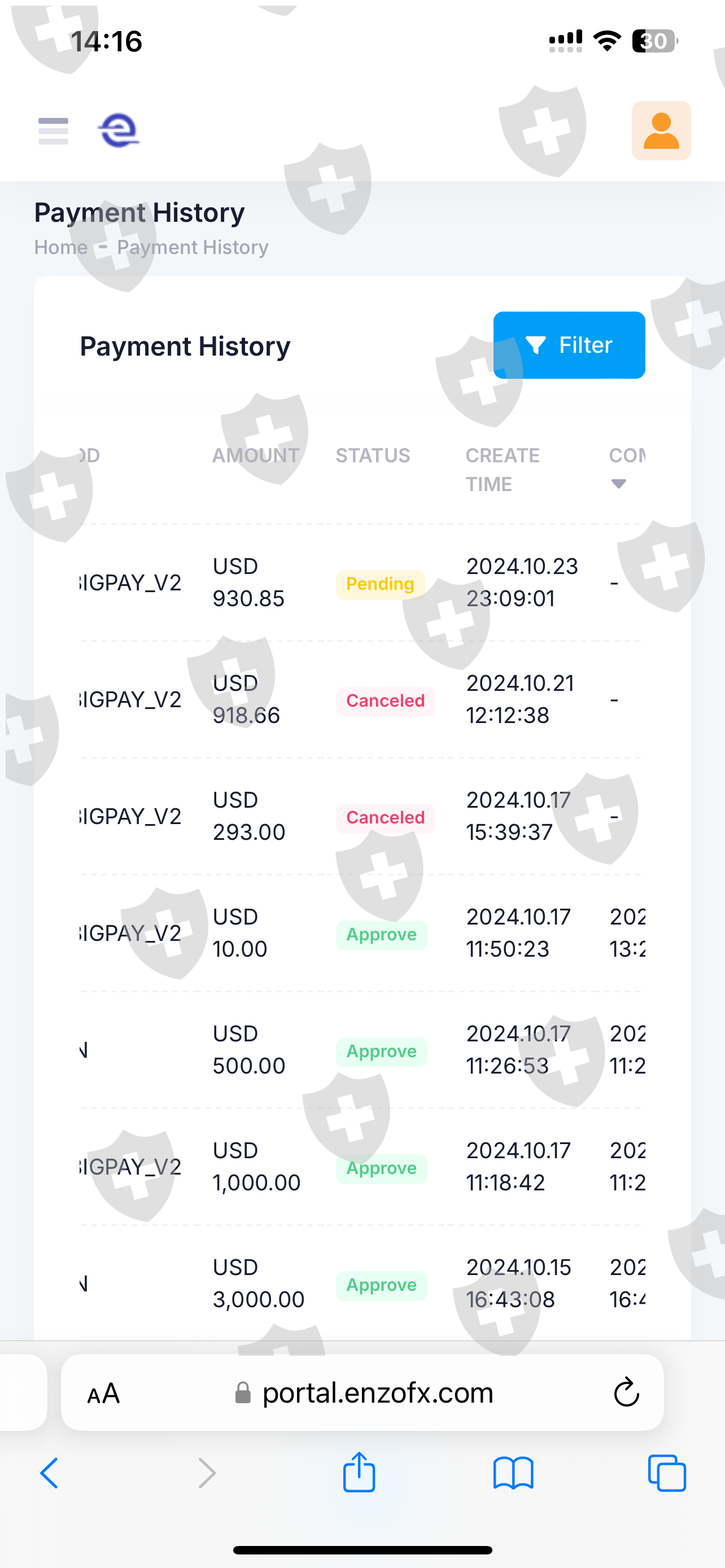Open Safari reader text size menu
This screenshot has height=1568, width=725.
(103, 1392)
